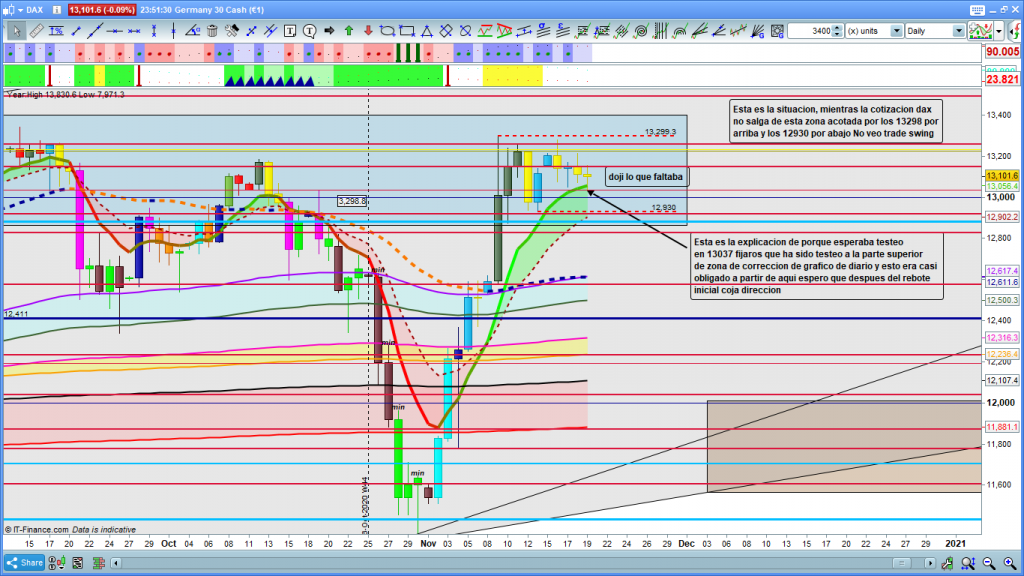Image resolution: width=1024 pixels, height=576 pixels.
Task: Increase the 3400 units stepper value
Action: tap(838, 28)
